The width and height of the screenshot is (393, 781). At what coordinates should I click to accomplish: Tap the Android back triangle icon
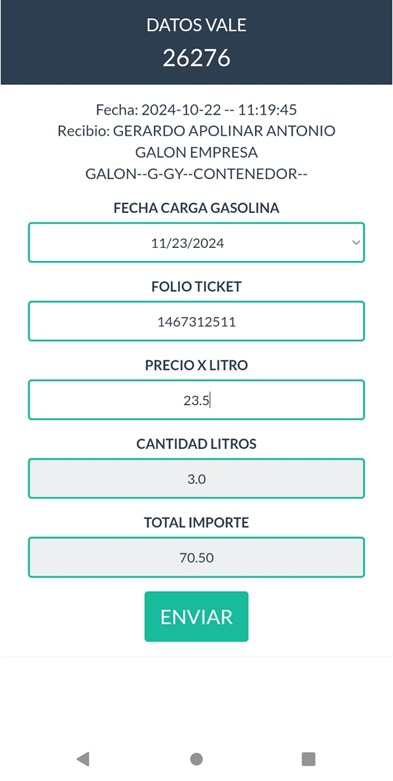click(83, 759)
